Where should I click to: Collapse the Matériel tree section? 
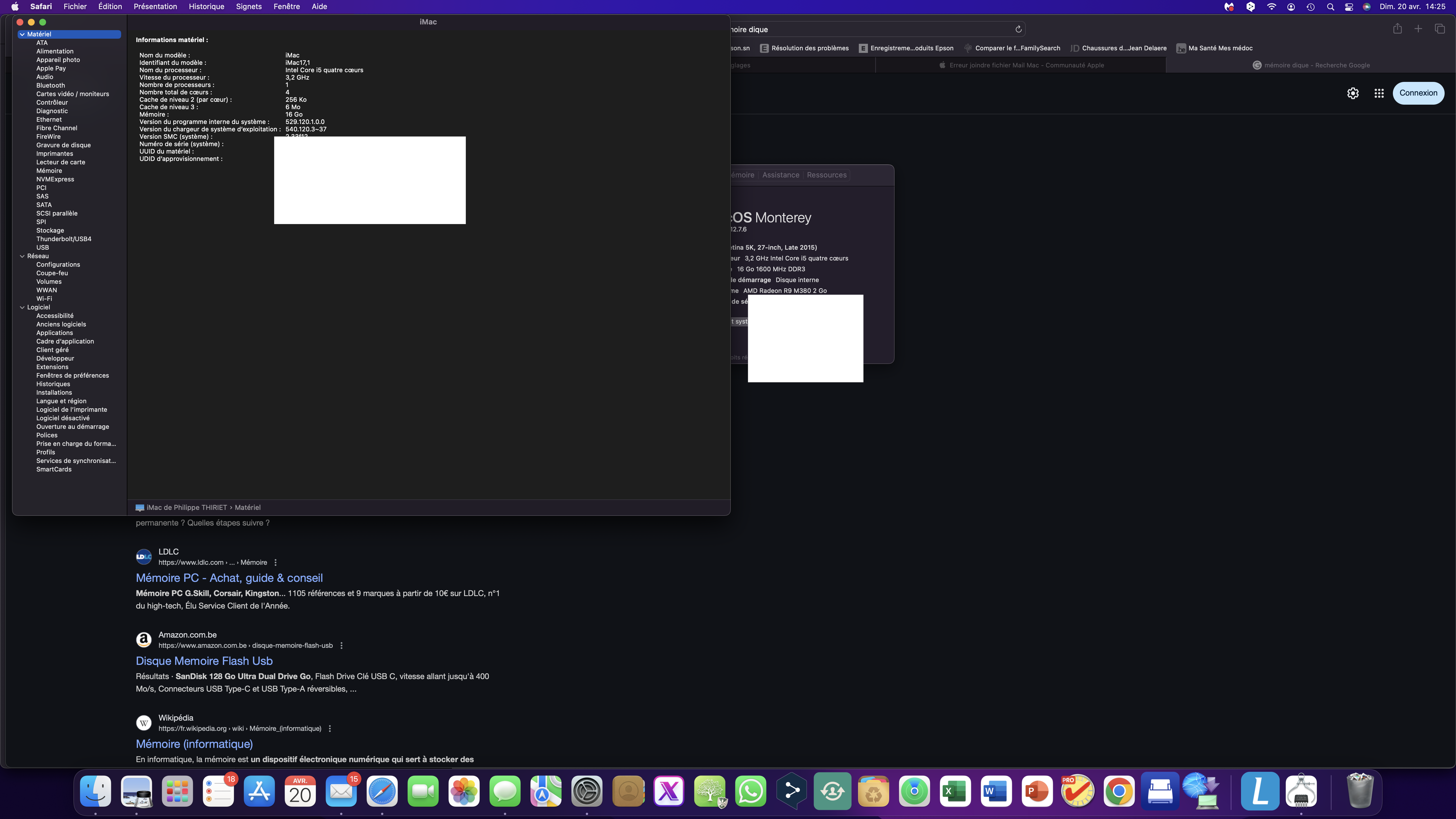(22, 34)
